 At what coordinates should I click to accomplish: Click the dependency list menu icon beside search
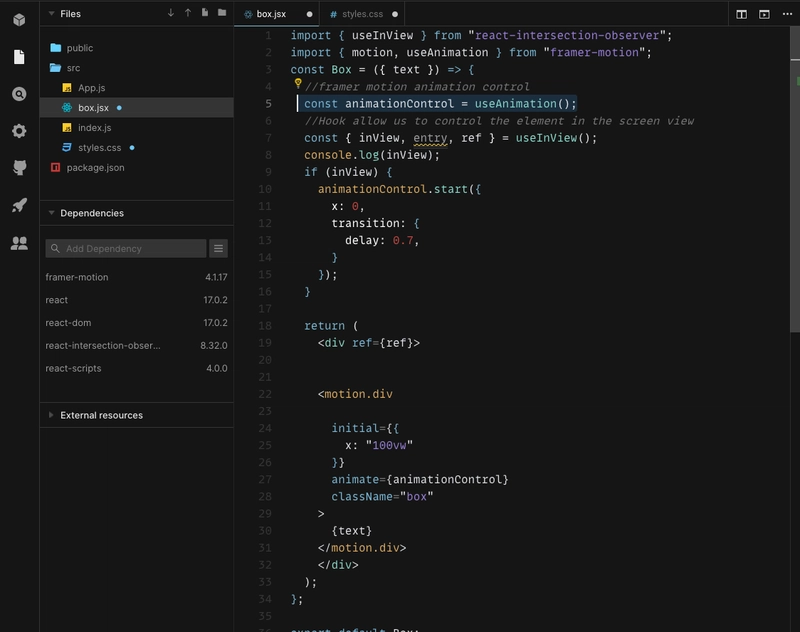[218, 248]
